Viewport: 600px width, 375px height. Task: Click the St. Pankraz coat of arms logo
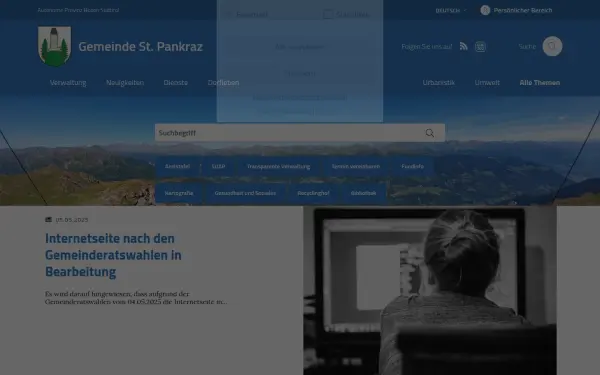pyautogui.click(x=54, y=46)
